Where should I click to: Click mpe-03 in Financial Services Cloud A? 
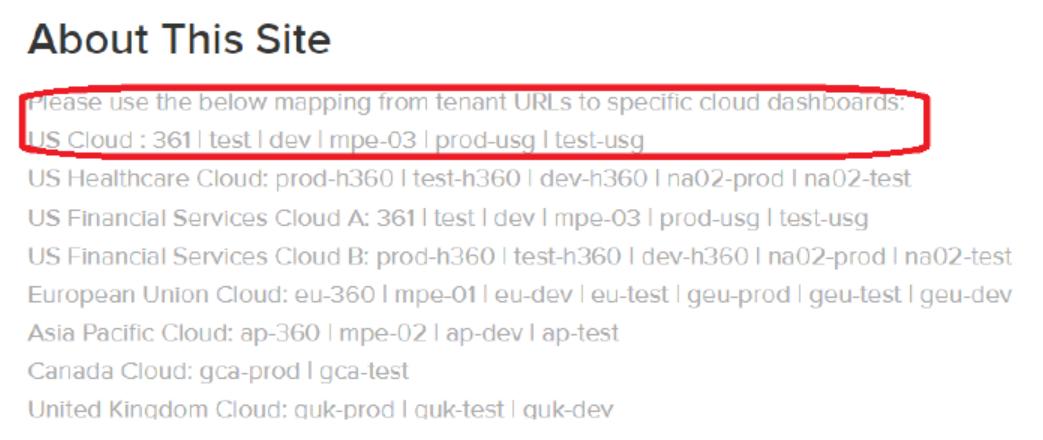(598, 218)
